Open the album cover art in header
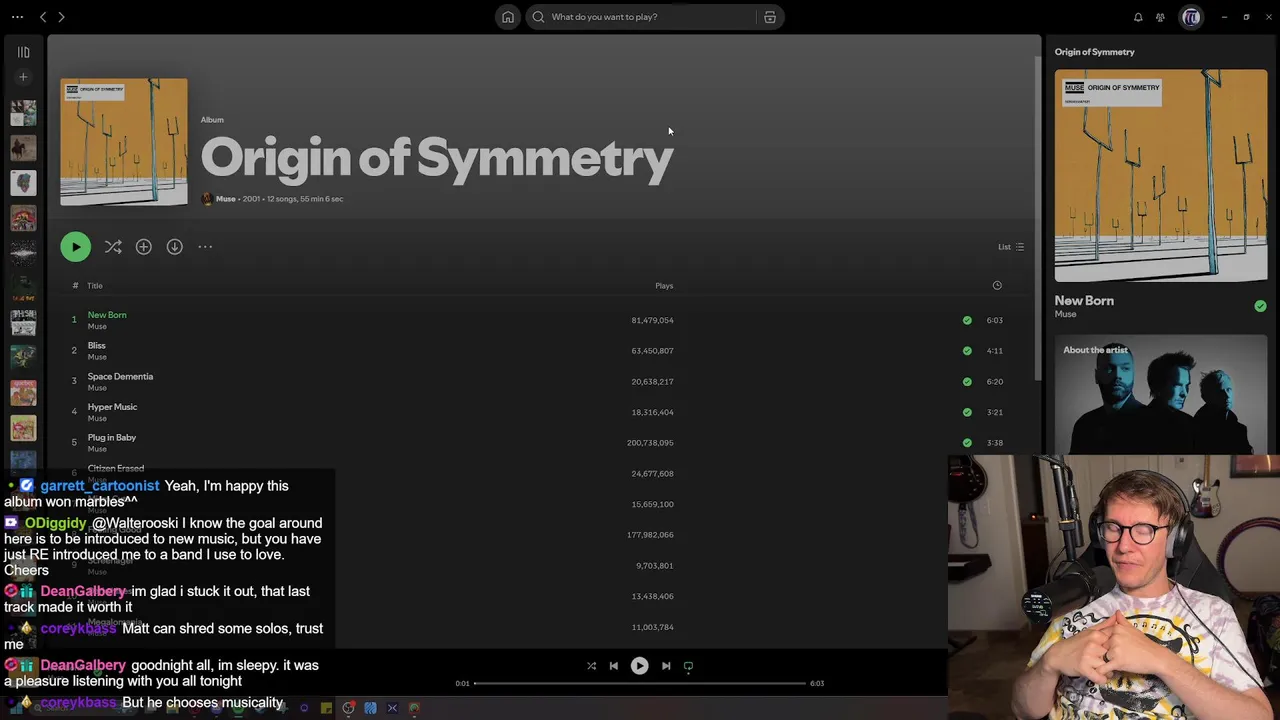 124,142
